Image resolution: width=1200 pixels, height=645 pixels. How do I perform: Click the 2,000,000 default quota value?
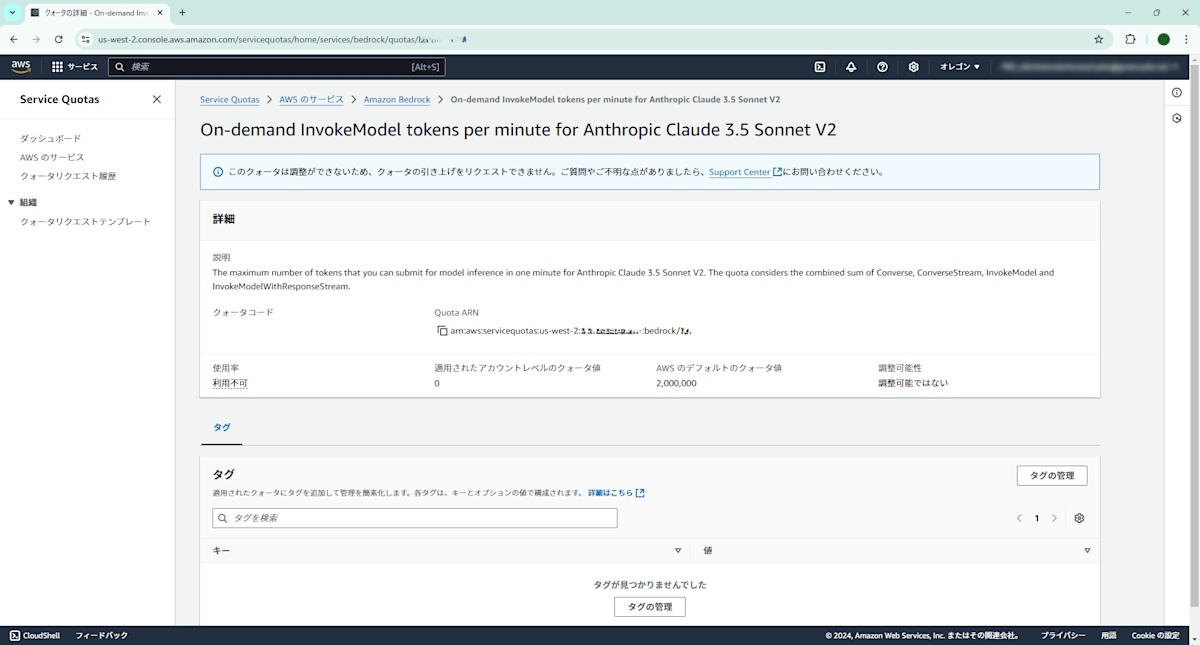click(677, 383)
